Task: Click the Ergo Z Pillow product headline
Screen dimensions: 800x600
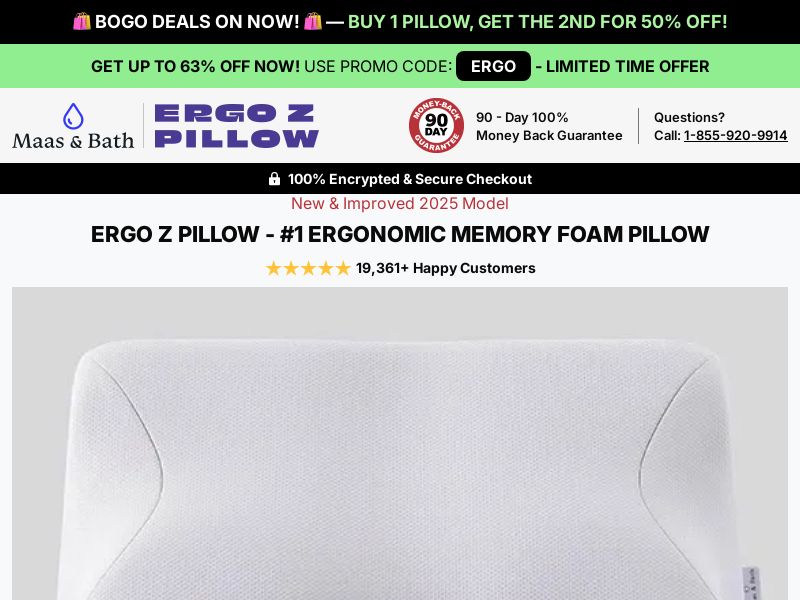Action: click(x=400, y=234)
